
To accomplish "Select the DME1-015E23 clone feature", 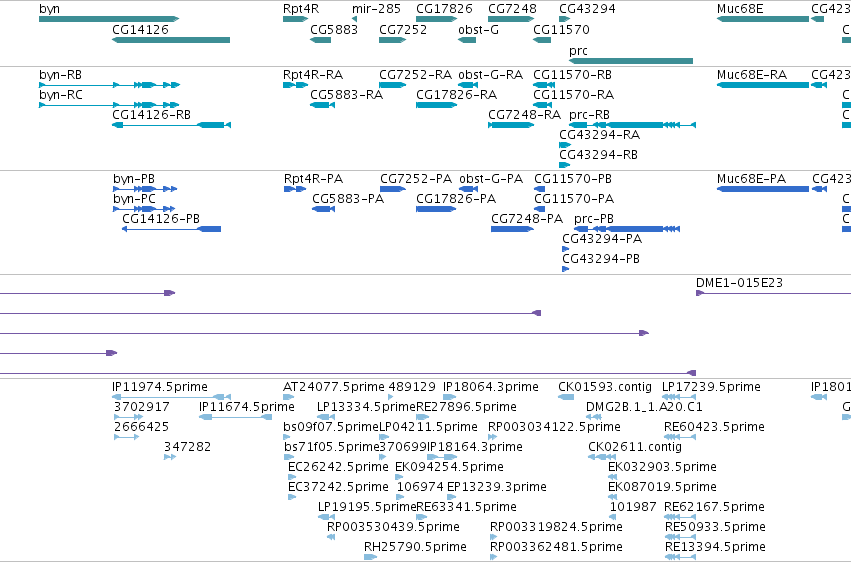I will click(773, 293).
